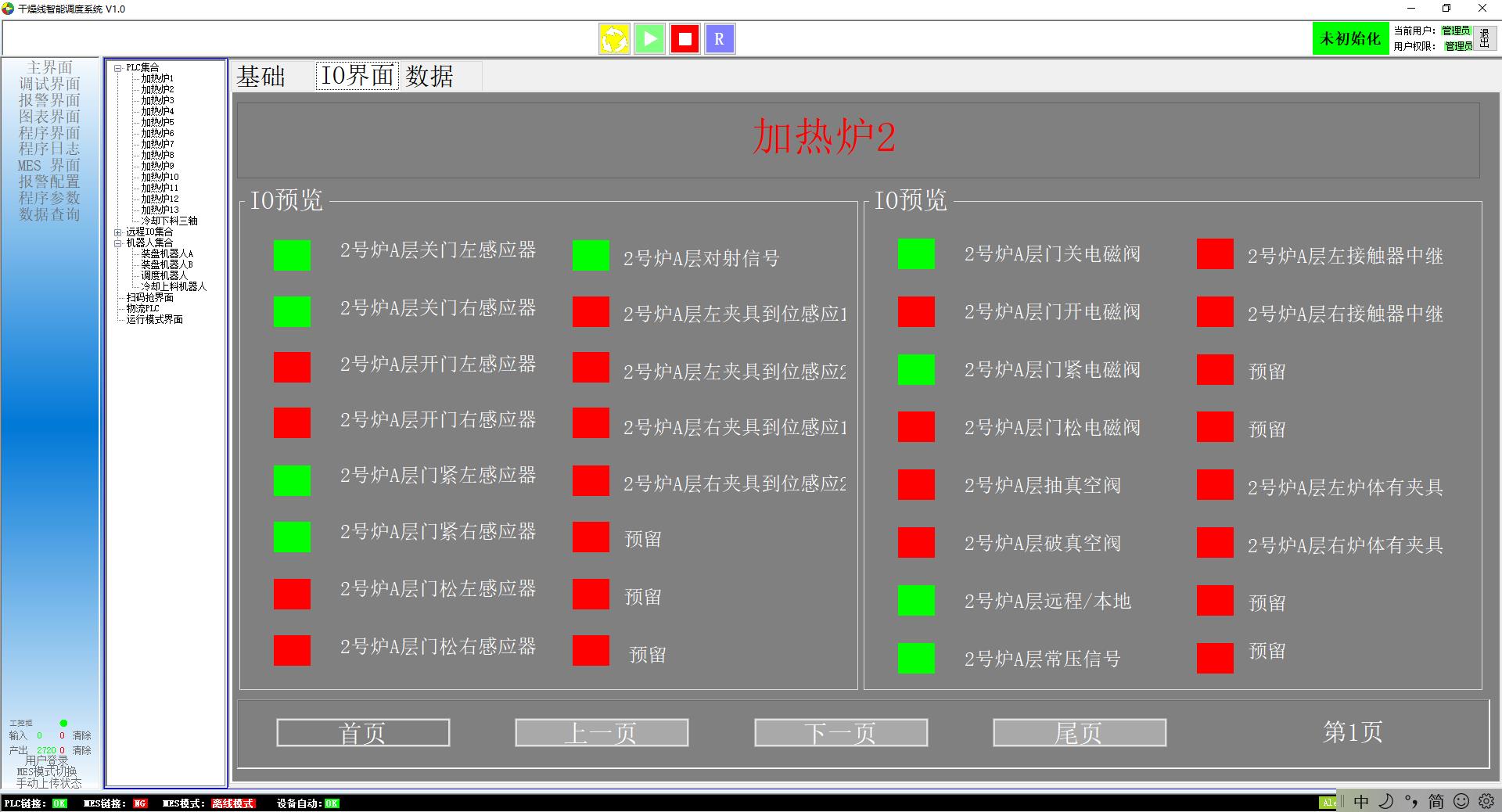The image size is (1502, 812).
Task: Collapse the PLC集合 tree node
Action: point(118,68)
